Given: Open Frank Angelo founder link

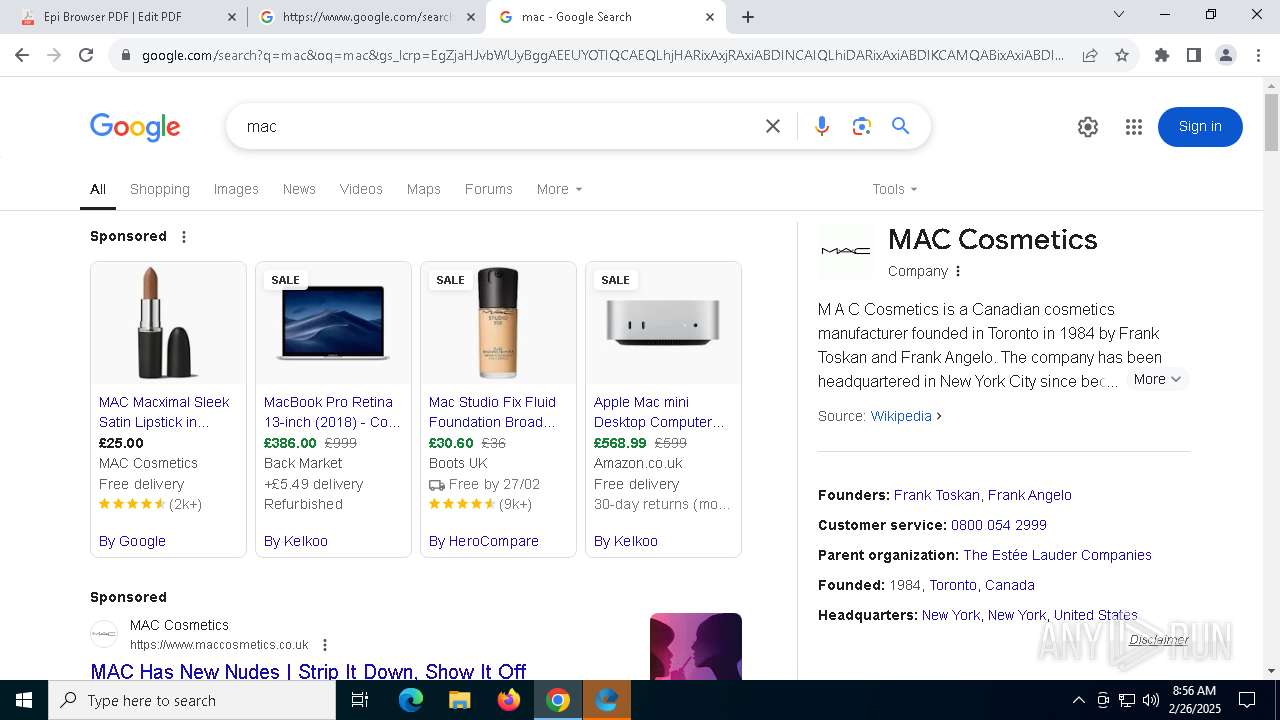Looking at the screenshot, I should 1030,495.
